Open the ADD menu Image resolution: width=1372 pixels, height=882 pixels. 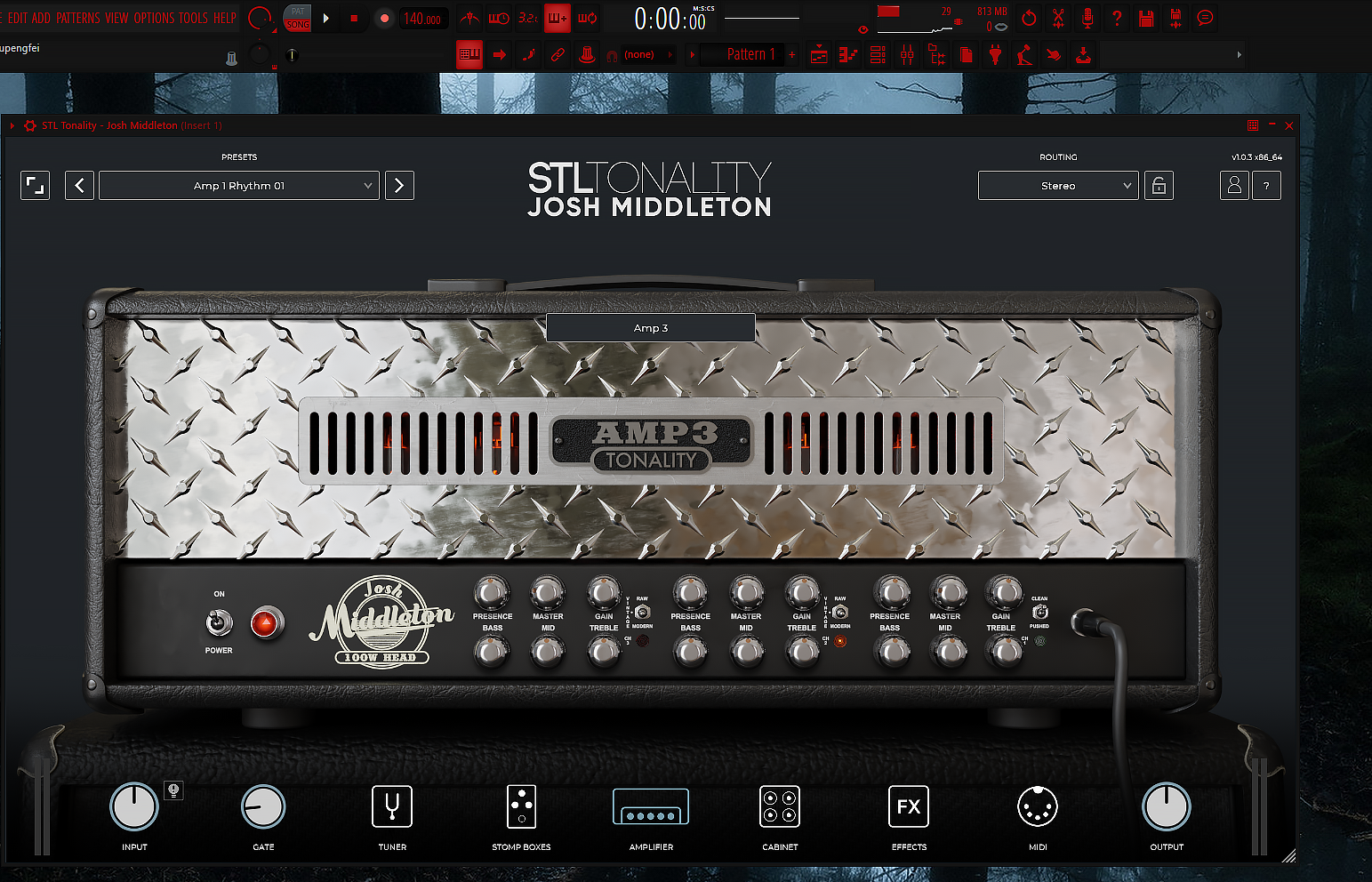(41, 18)
